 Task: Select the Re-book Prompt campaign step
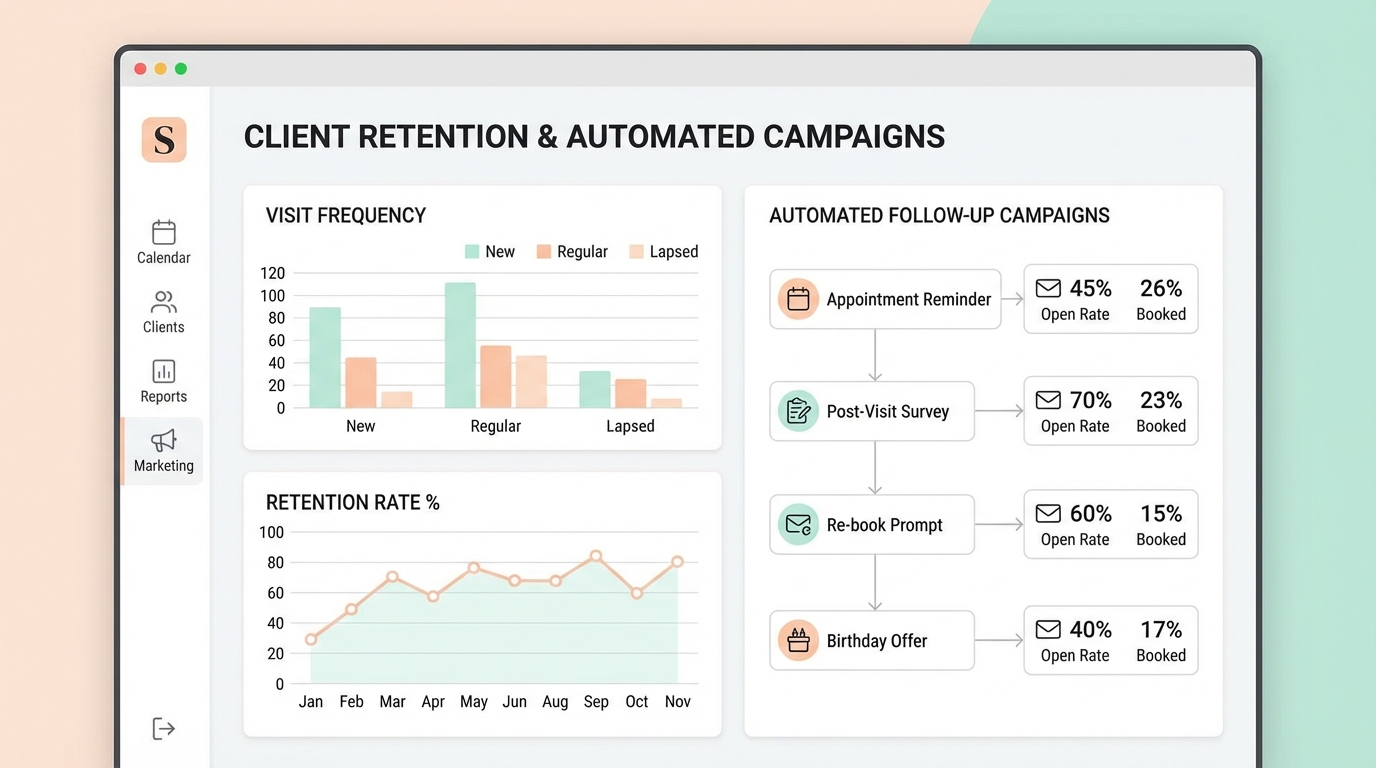(x=872, y=525)
